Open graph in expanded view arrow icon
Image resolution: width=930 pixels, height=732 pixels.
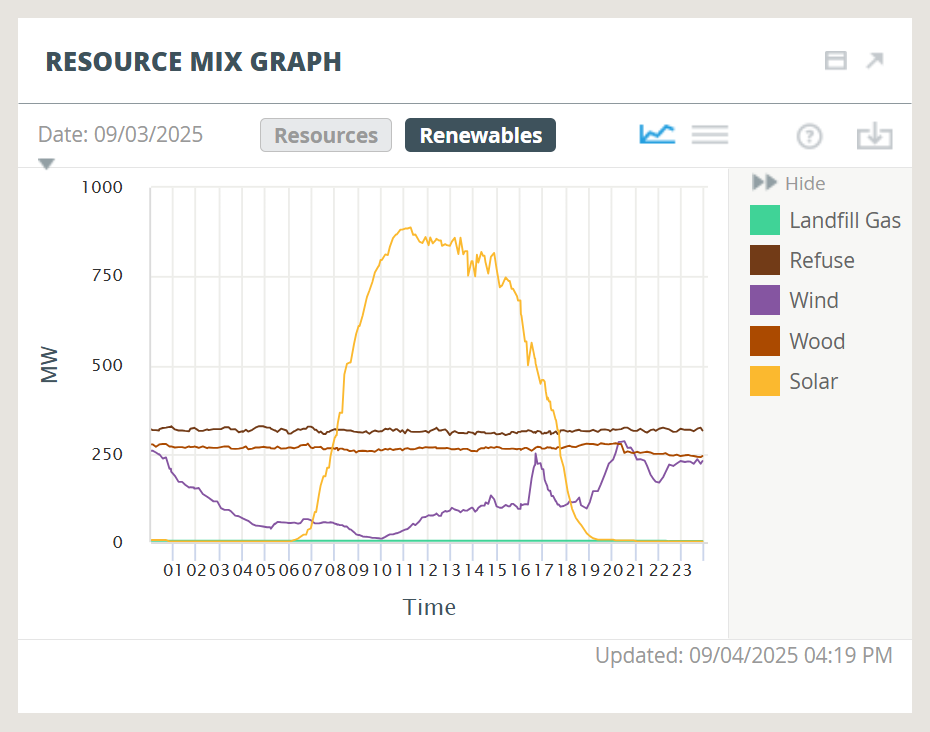[875, 61]
